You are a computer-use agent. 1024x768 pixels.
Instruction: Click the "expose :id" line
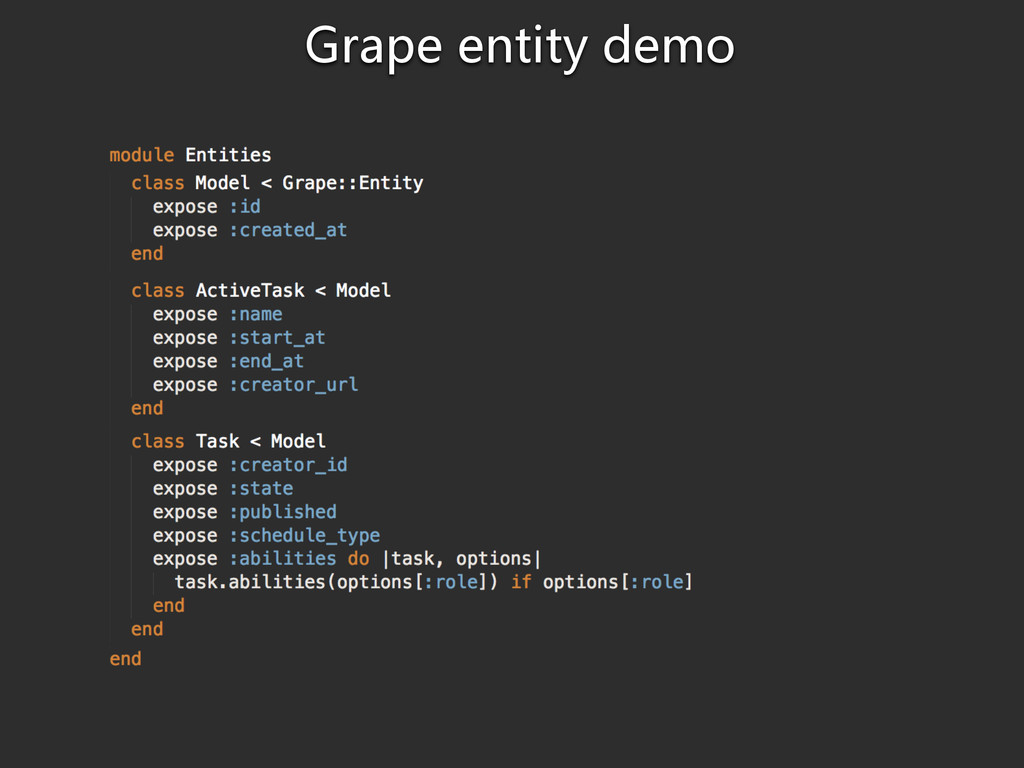point(206,206)
